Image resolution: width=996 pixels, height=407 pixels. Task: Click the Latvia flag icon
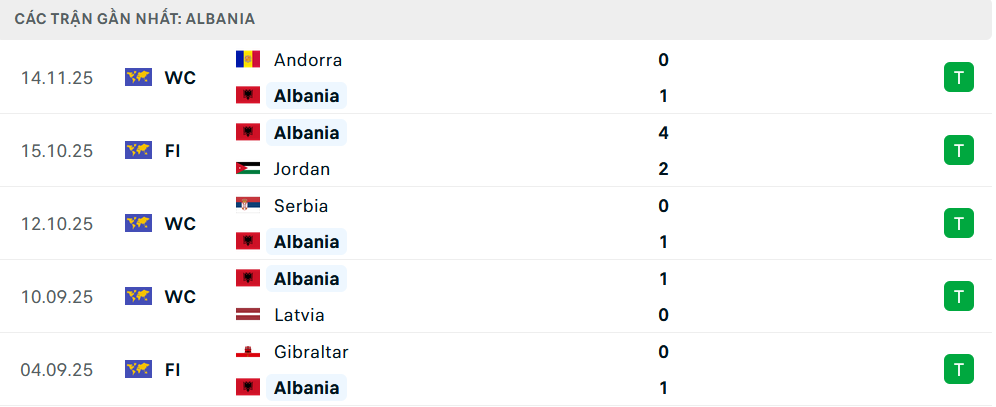click(248, 315)
